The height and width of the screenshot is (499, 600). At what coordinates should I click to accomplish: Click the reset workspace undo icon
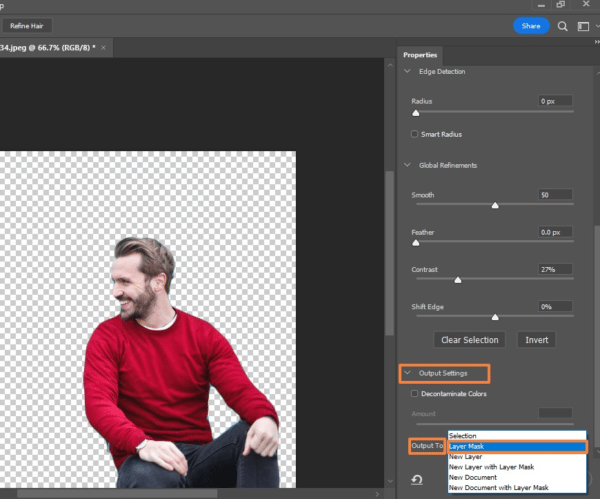click(415, 480)
